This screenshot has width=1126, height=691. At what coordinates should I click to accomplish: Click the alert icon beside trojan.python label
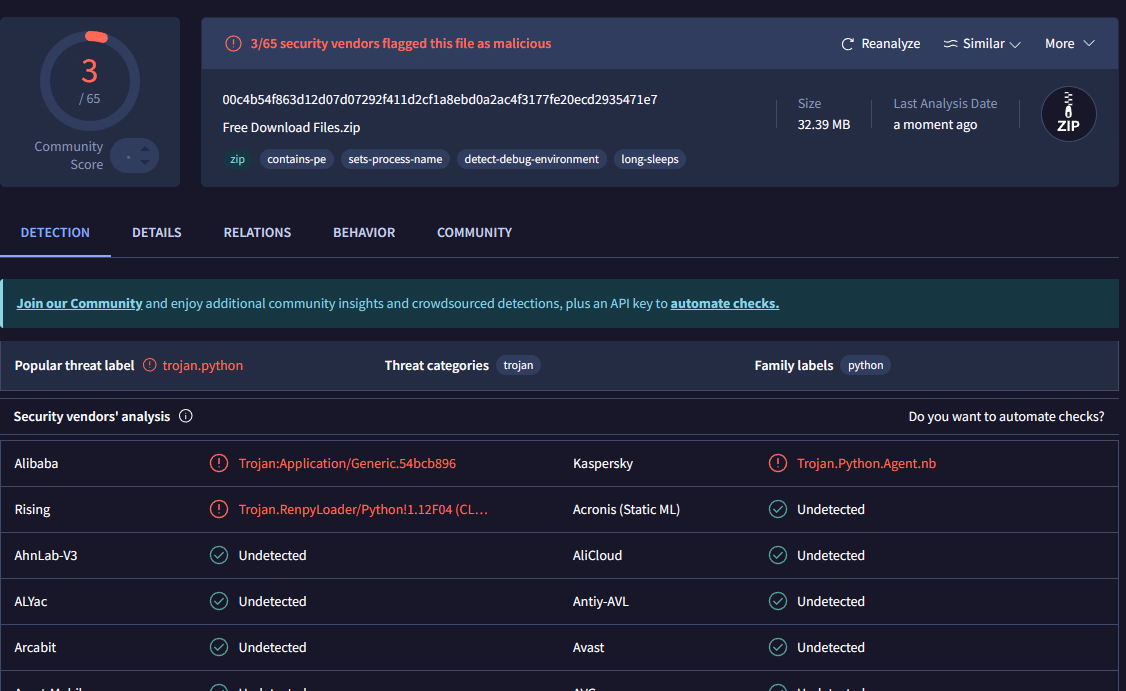pos(150,365)
